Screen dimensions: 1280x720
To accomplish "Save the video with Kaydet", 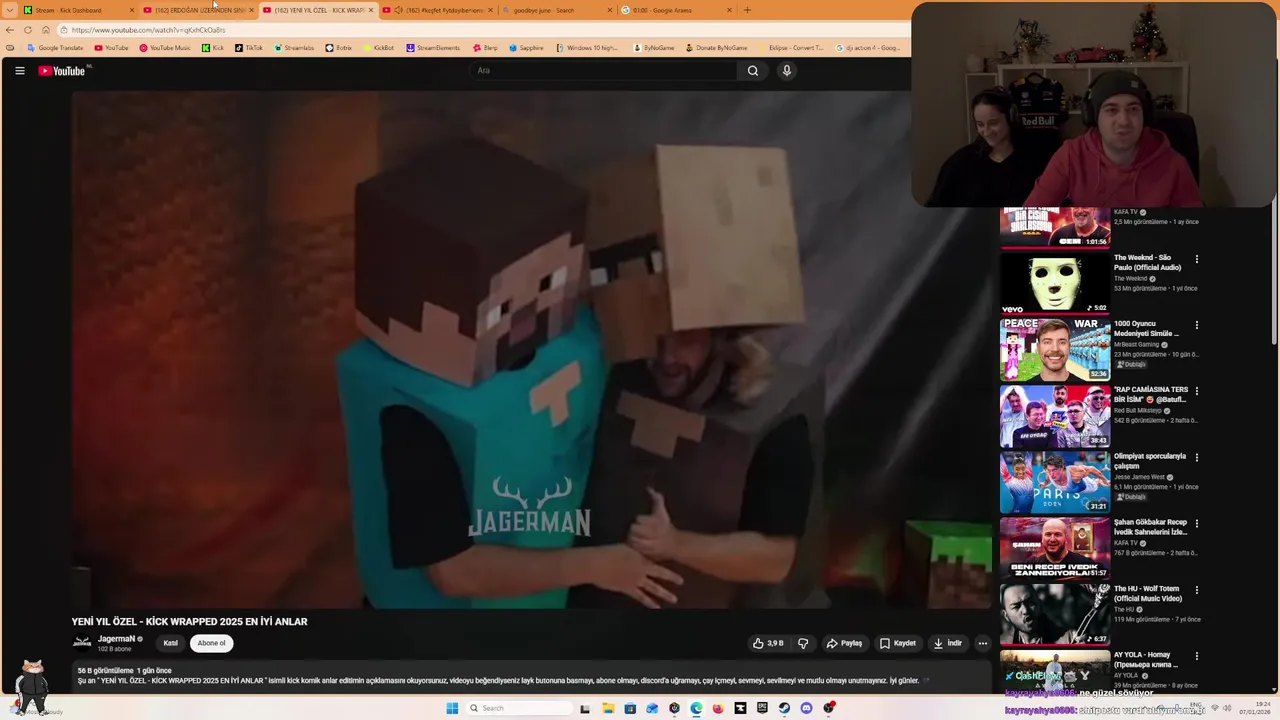I will (898, 643).
